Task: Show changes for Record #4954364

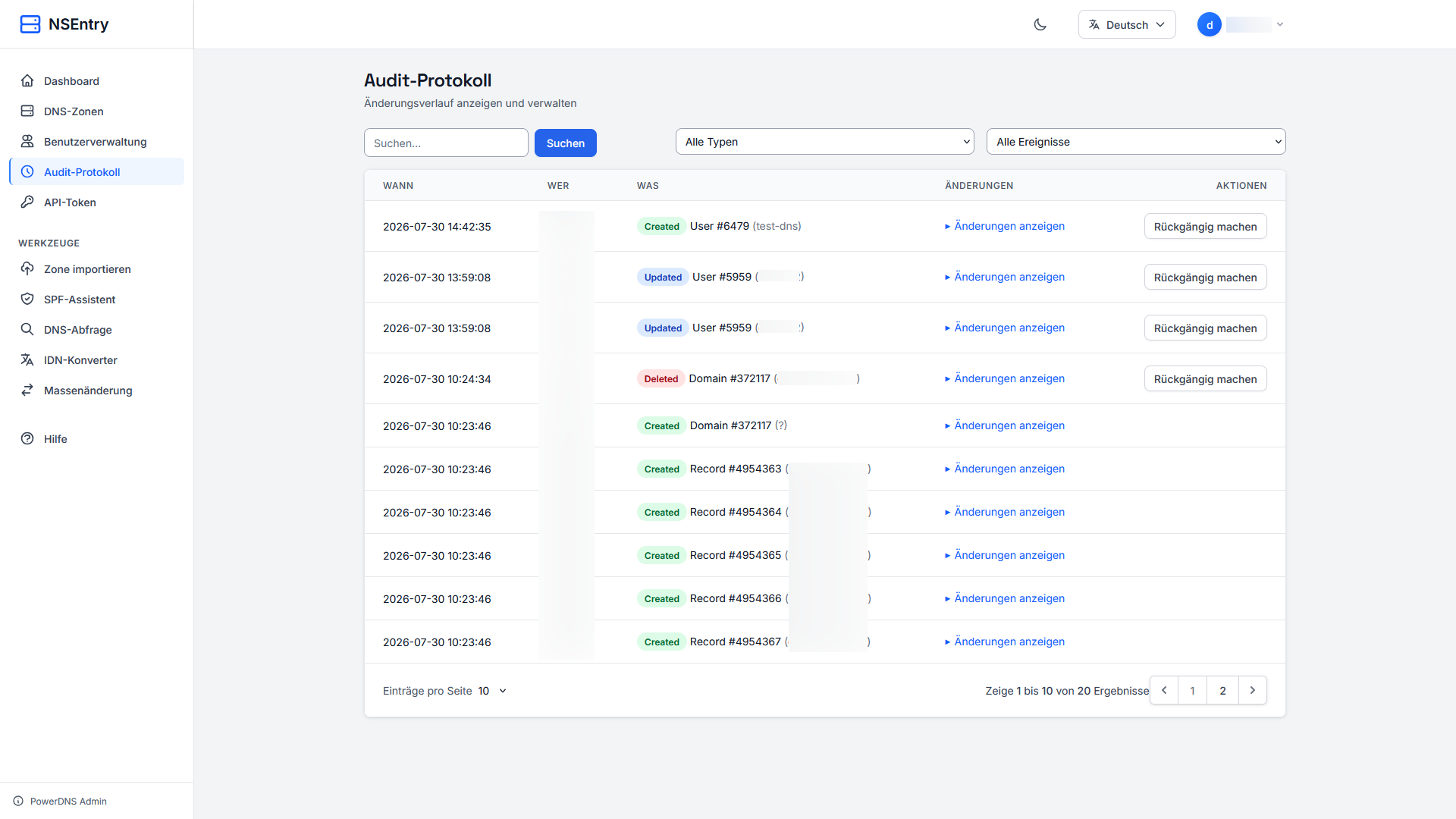Action: tap(1005, 512)
